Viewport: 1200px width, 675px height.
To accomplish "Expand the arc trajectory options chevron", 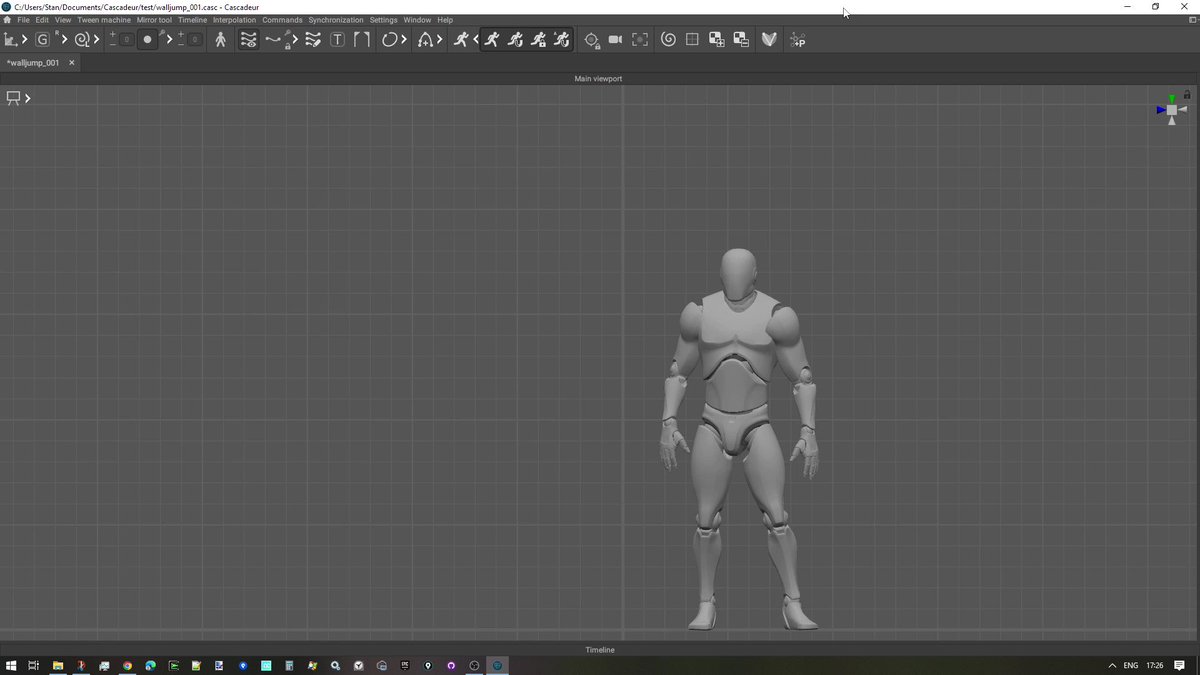I will (440, 40).
